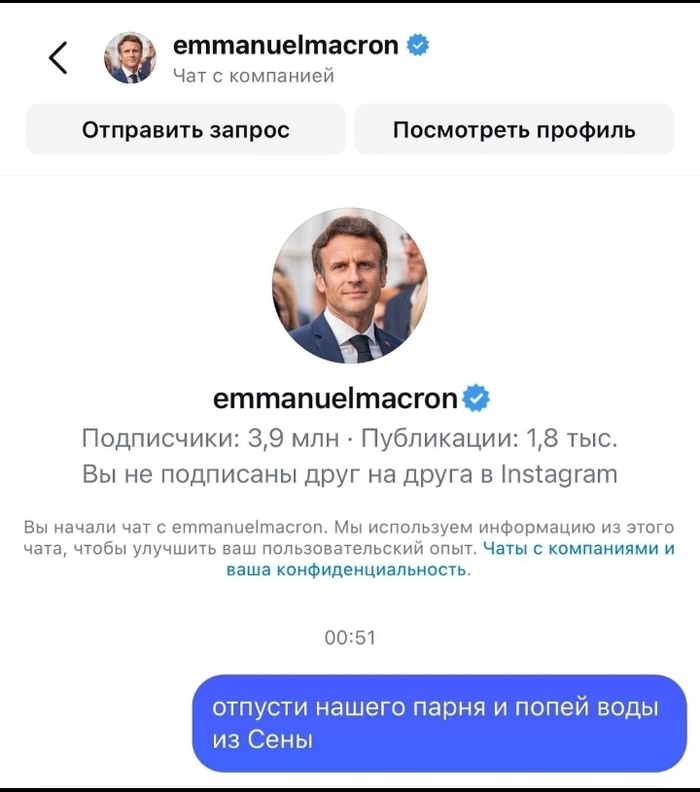
Task: Tap the small avatar in chat header
Action: 130,58
